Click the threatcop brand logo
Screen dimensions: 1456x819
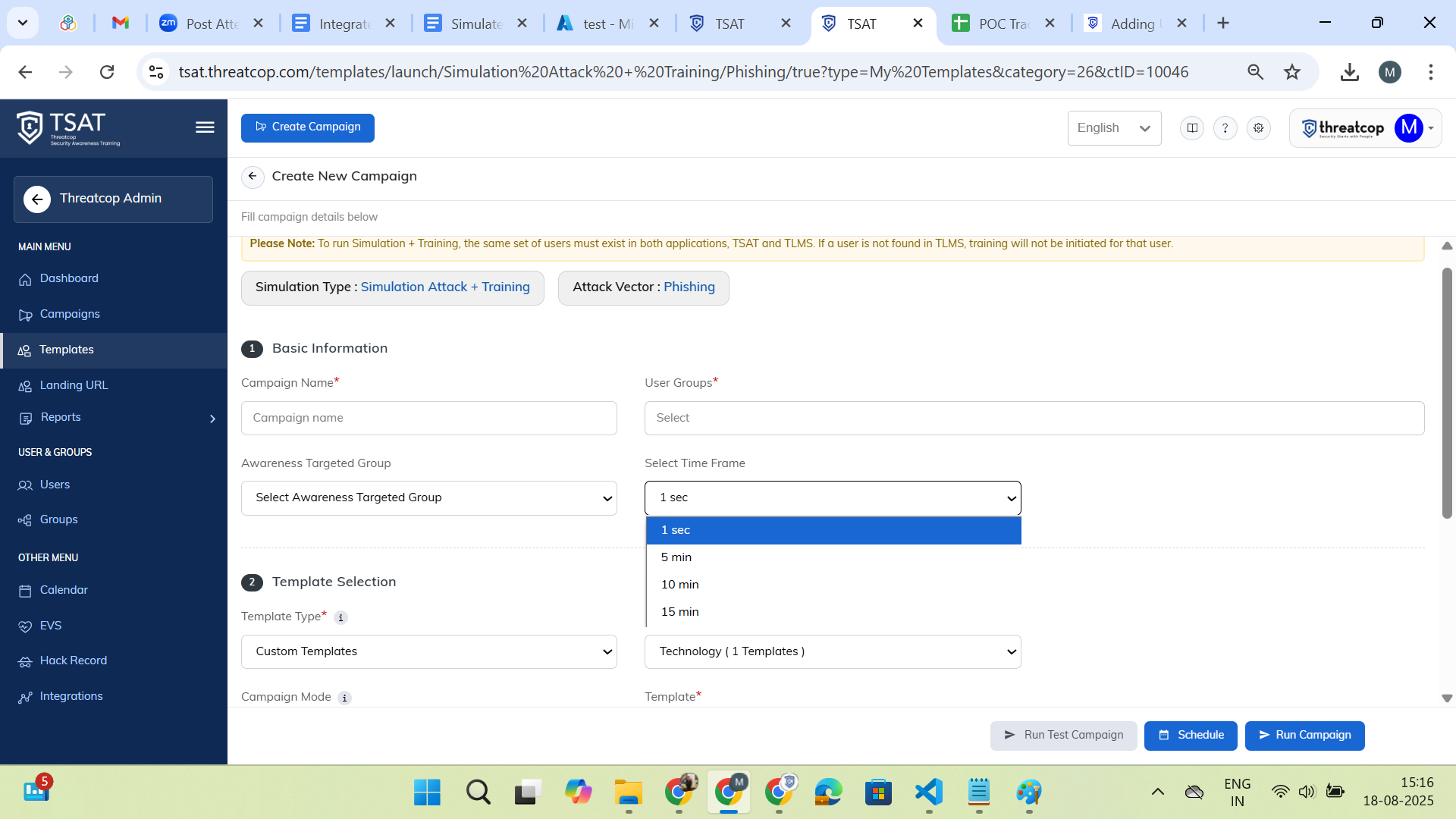click(x=1342, y=128)
